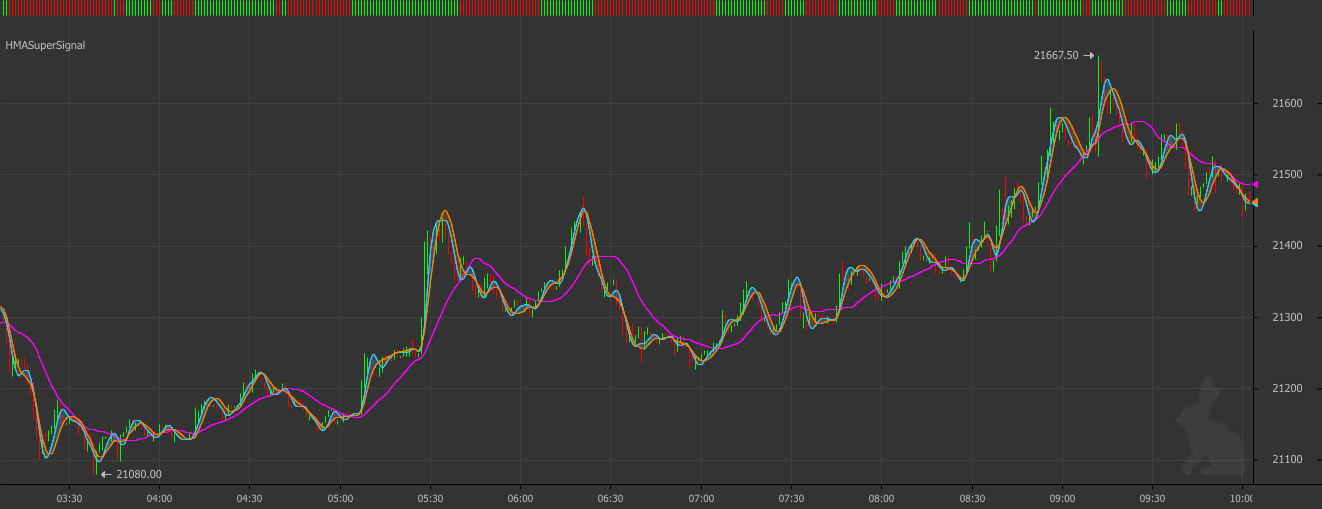Click the HMASuperSignal indicator label
Viewport: 1322px width, 509px height.
click(45, 46)
